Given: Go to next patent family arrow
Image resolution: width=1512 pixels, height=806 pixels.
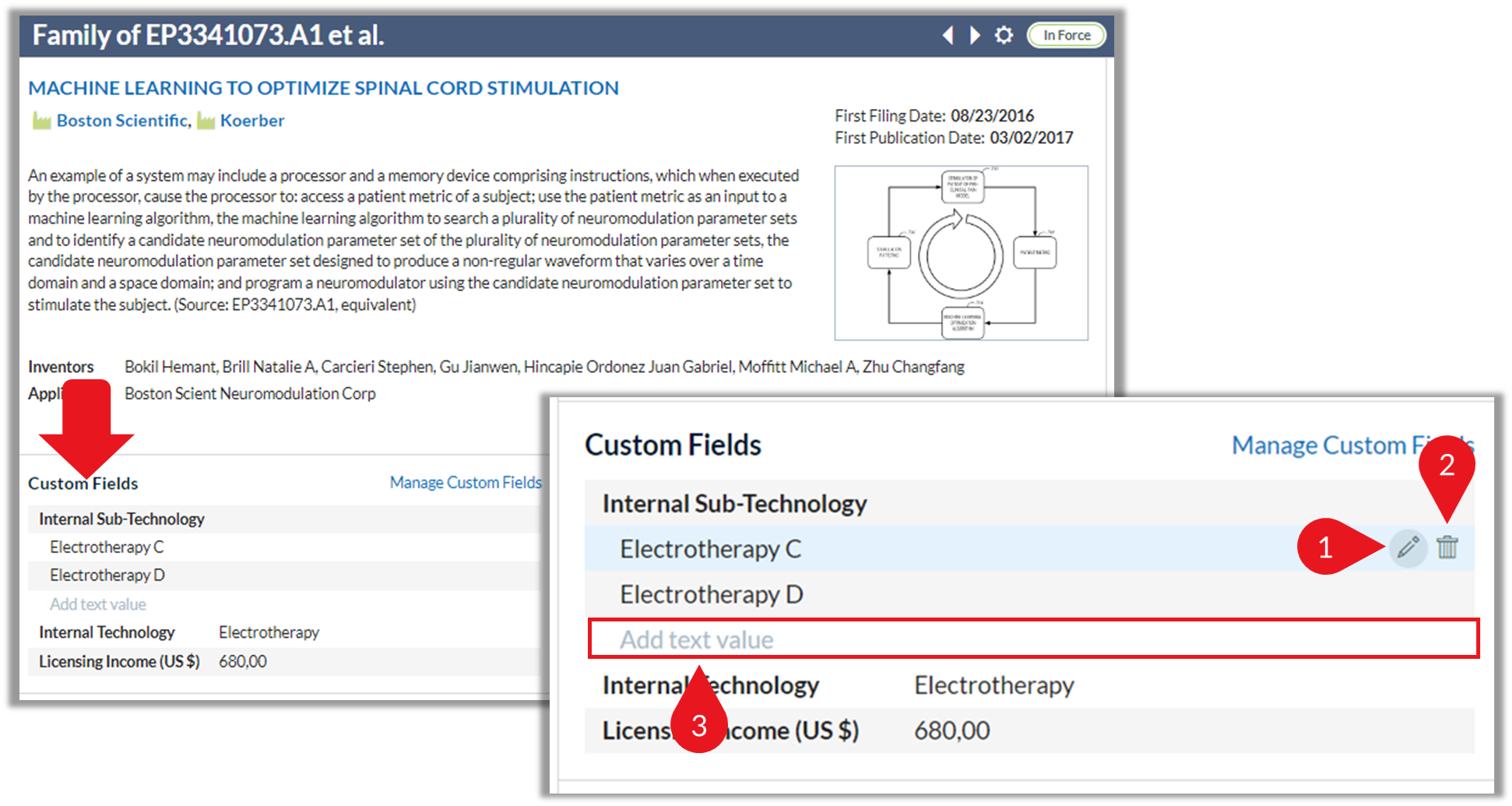Looking at the screenshot, I should 974,35.
